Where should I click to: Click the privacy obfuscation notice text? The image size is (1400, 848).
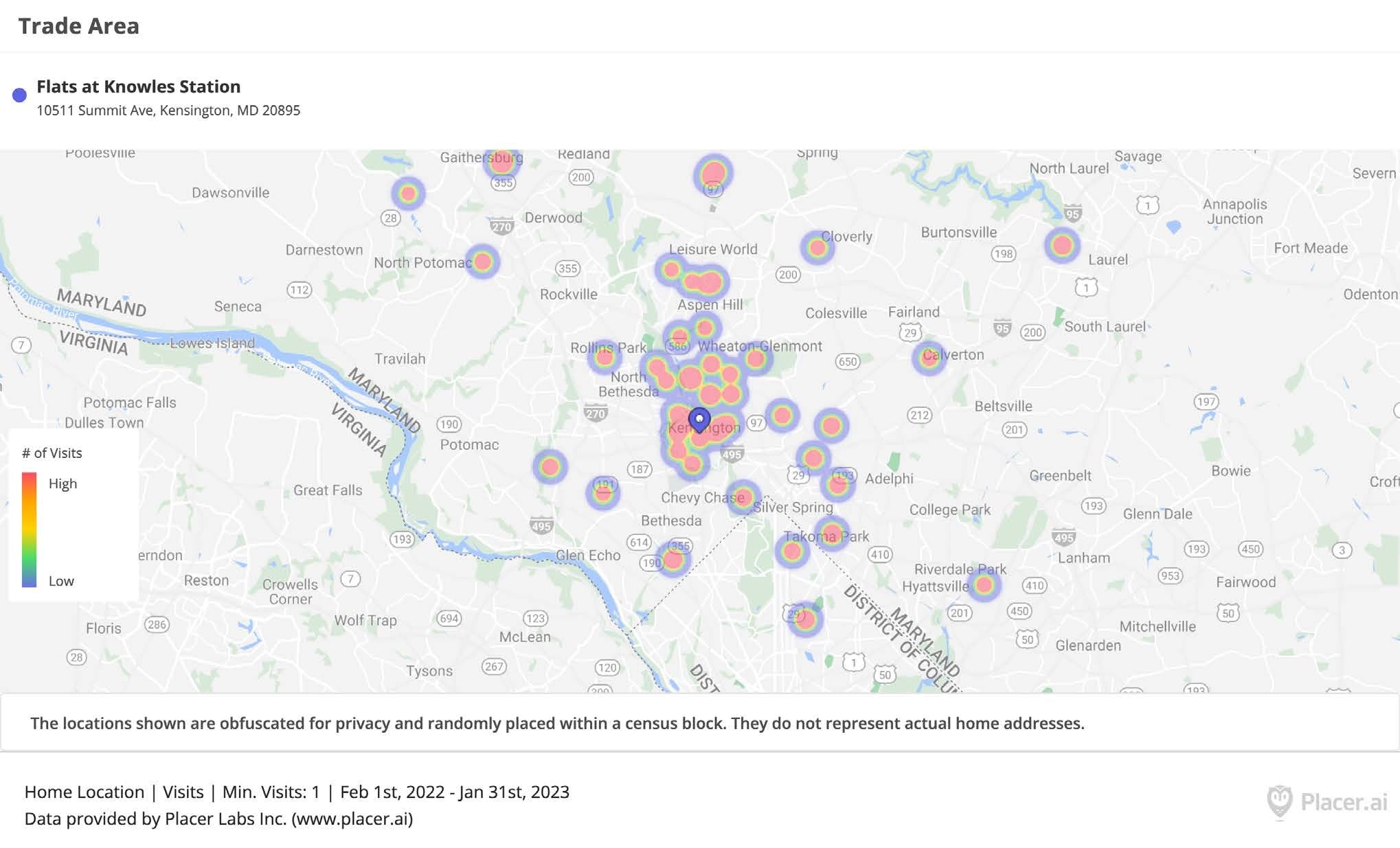click(x=557, y=723)
